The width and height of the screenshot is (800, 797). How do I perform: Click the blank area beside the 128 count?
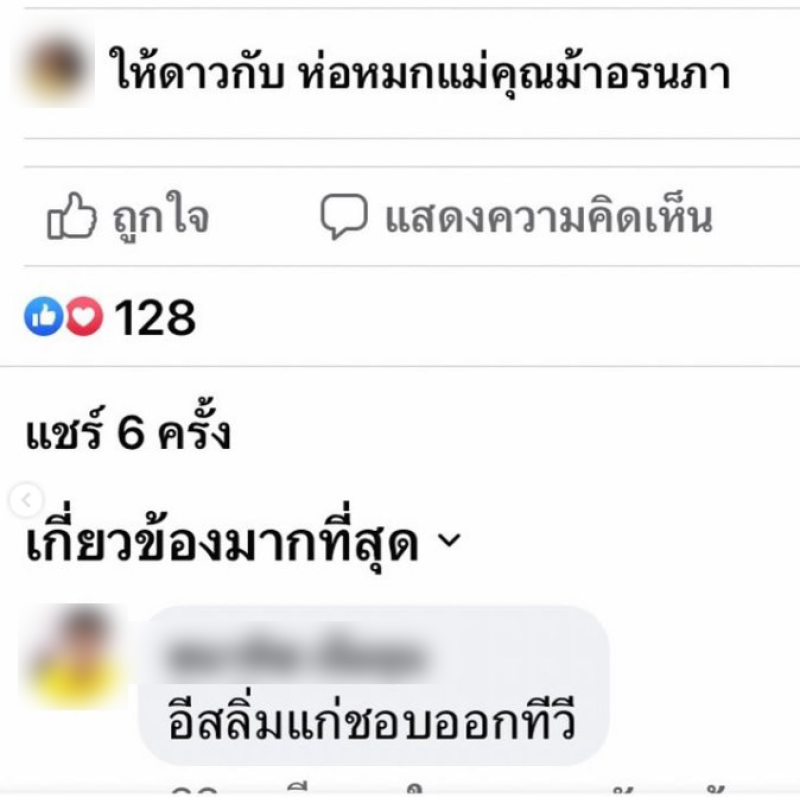point(497,316)
